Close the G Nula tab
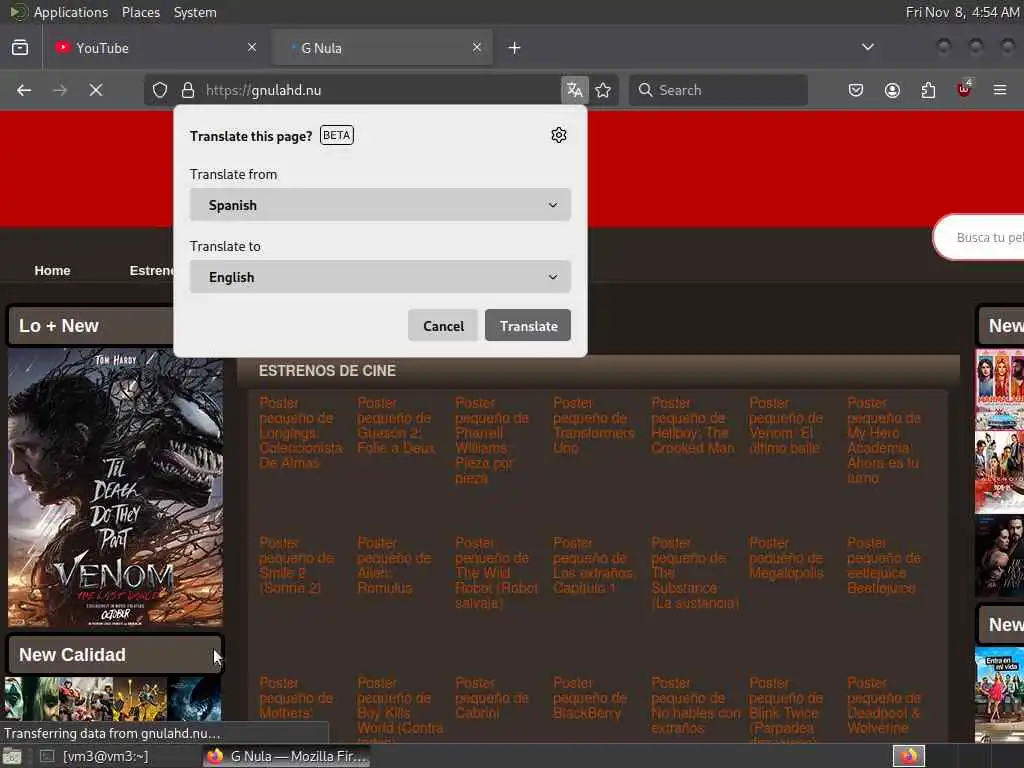The image size is (1024, 768). coord(477,47)
